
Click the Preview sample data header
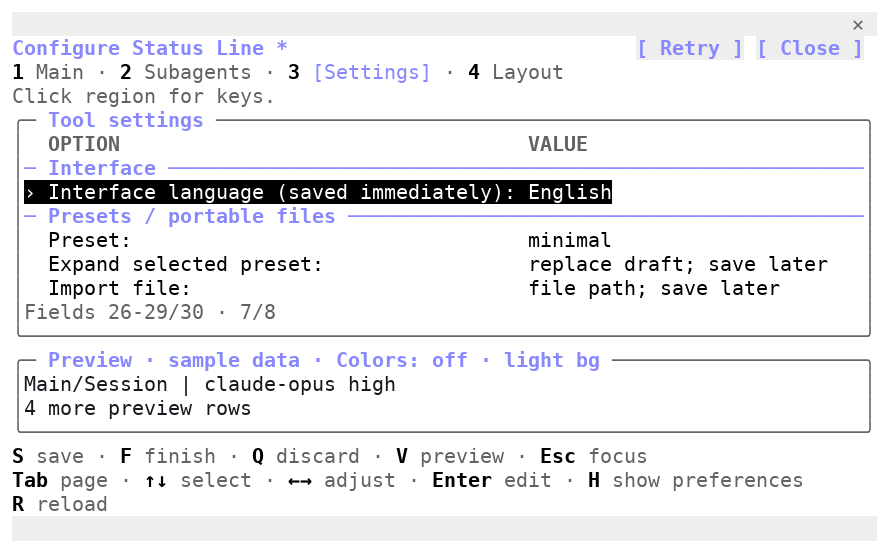[x=324, y=360]
